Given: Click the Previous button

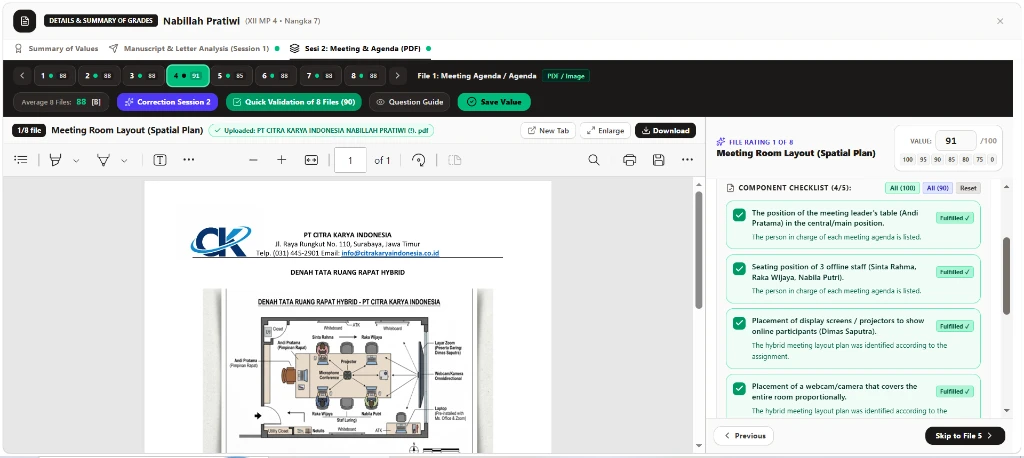Looking at the screenshot, I should point(743,436).
